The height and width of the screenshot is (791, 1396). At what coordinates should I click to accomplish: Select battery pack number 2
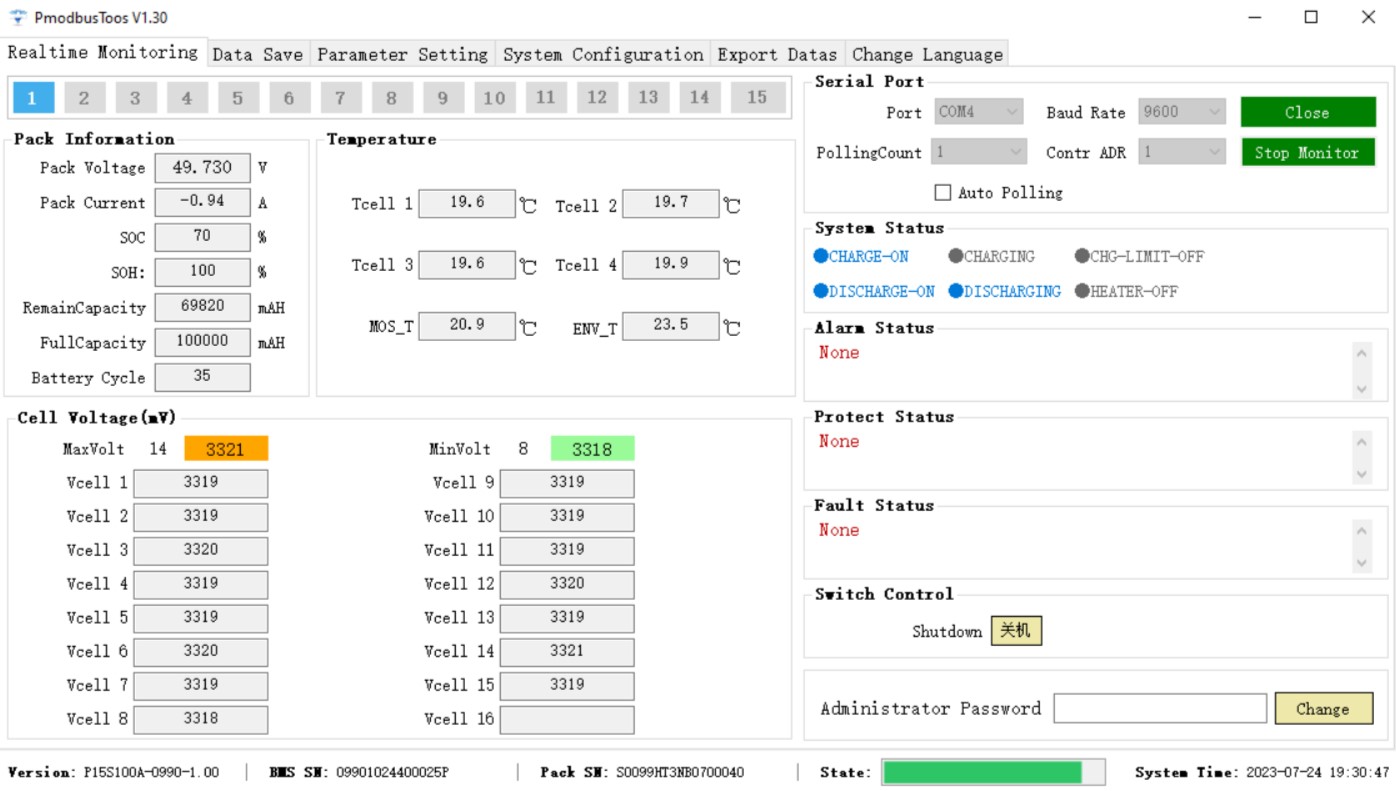pyautogui.click(x=84, y=98)
